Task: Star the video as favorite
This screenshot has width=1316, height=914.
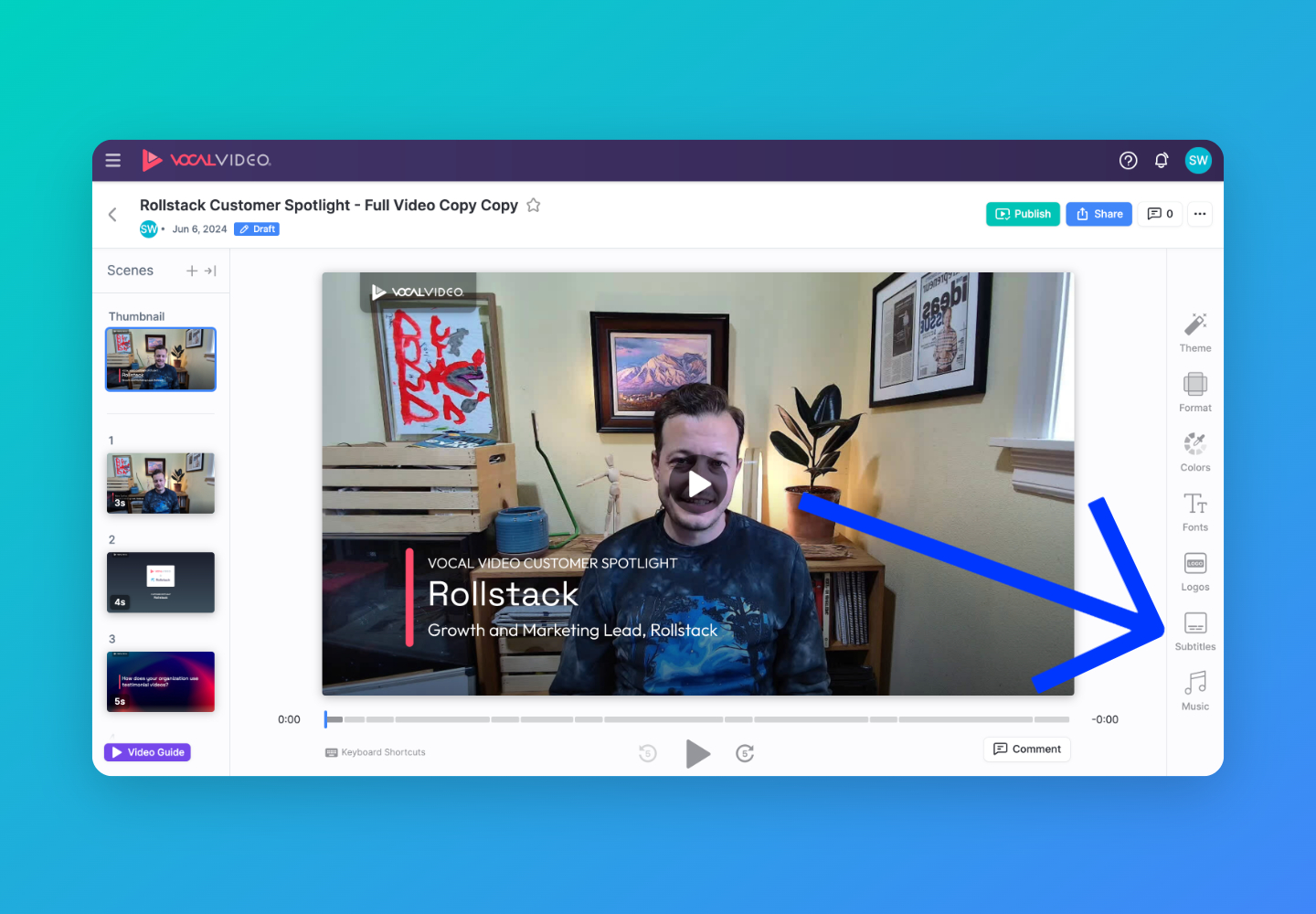Action: pos(534,206)
